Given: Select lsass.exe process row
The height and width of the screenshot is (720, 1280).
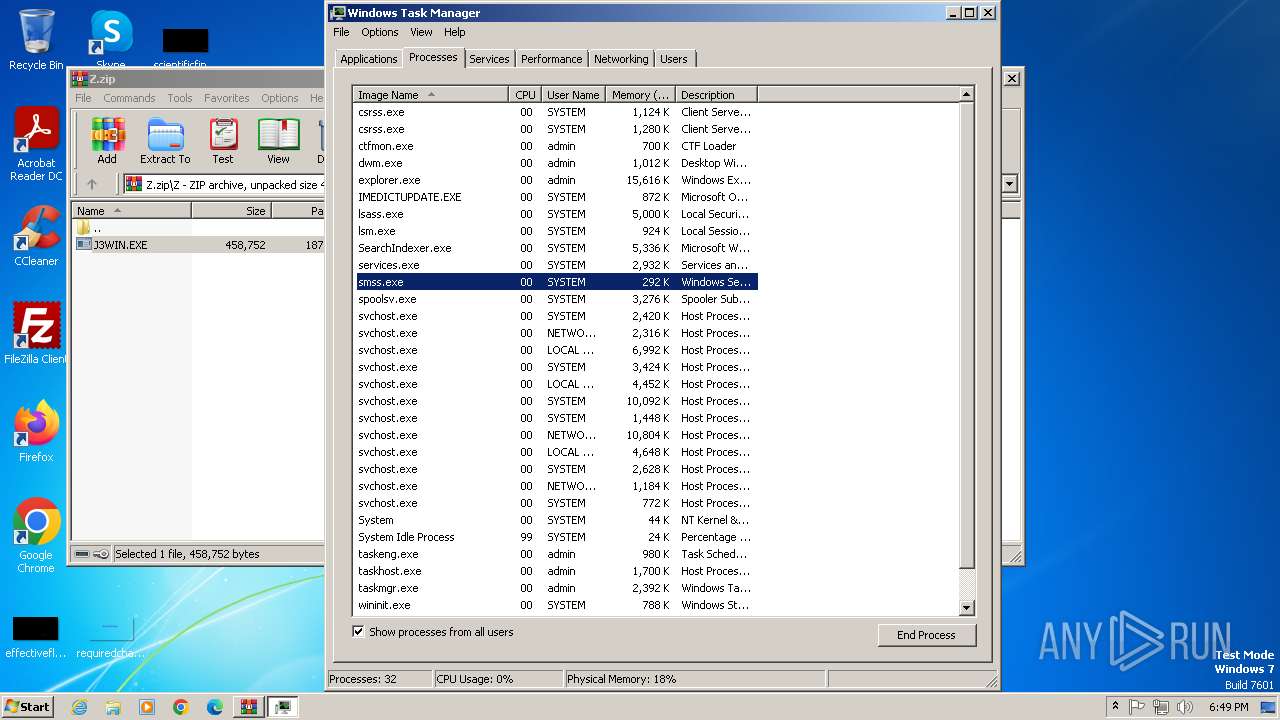Looking at the screenshot, I should 556,214.
